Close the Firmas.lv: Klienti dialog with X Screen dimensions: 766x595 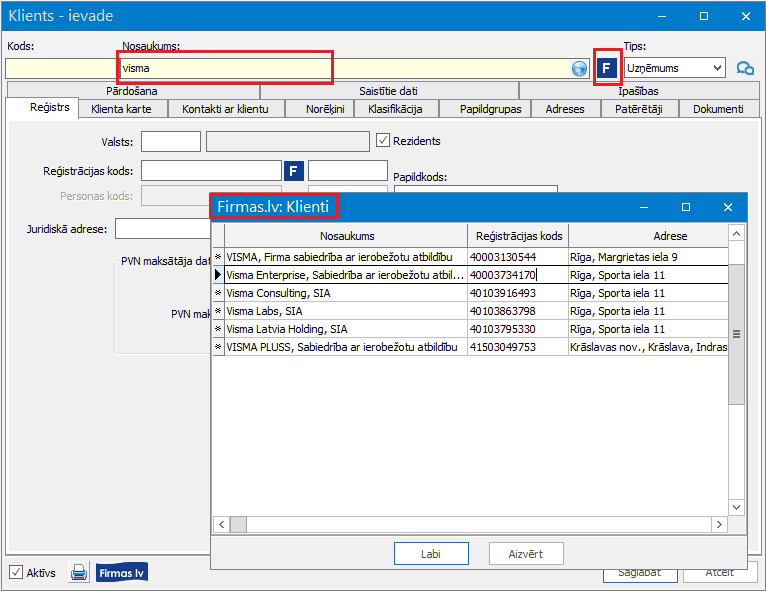tap(727, 207)
